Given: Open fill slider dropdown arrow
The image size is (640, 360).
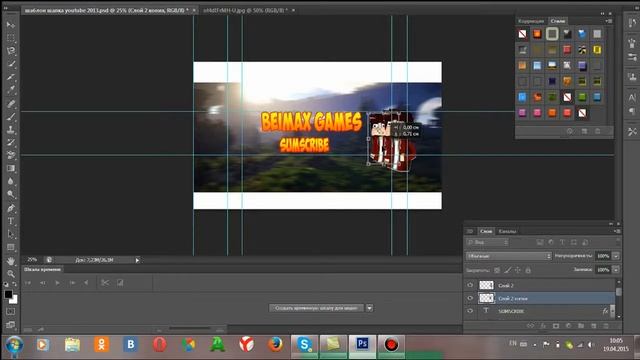Looking at the screenshot, I should click(616, 269).
